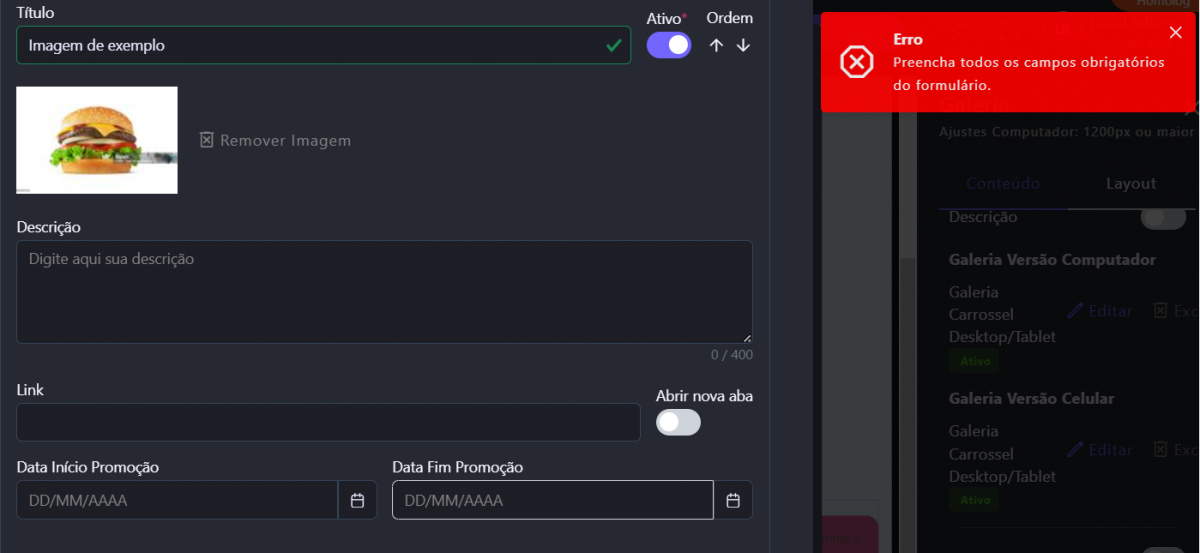Open the Data Fim Promoção calendar picker
This screenshot has height=553, width=1200.
click(733, 500)
